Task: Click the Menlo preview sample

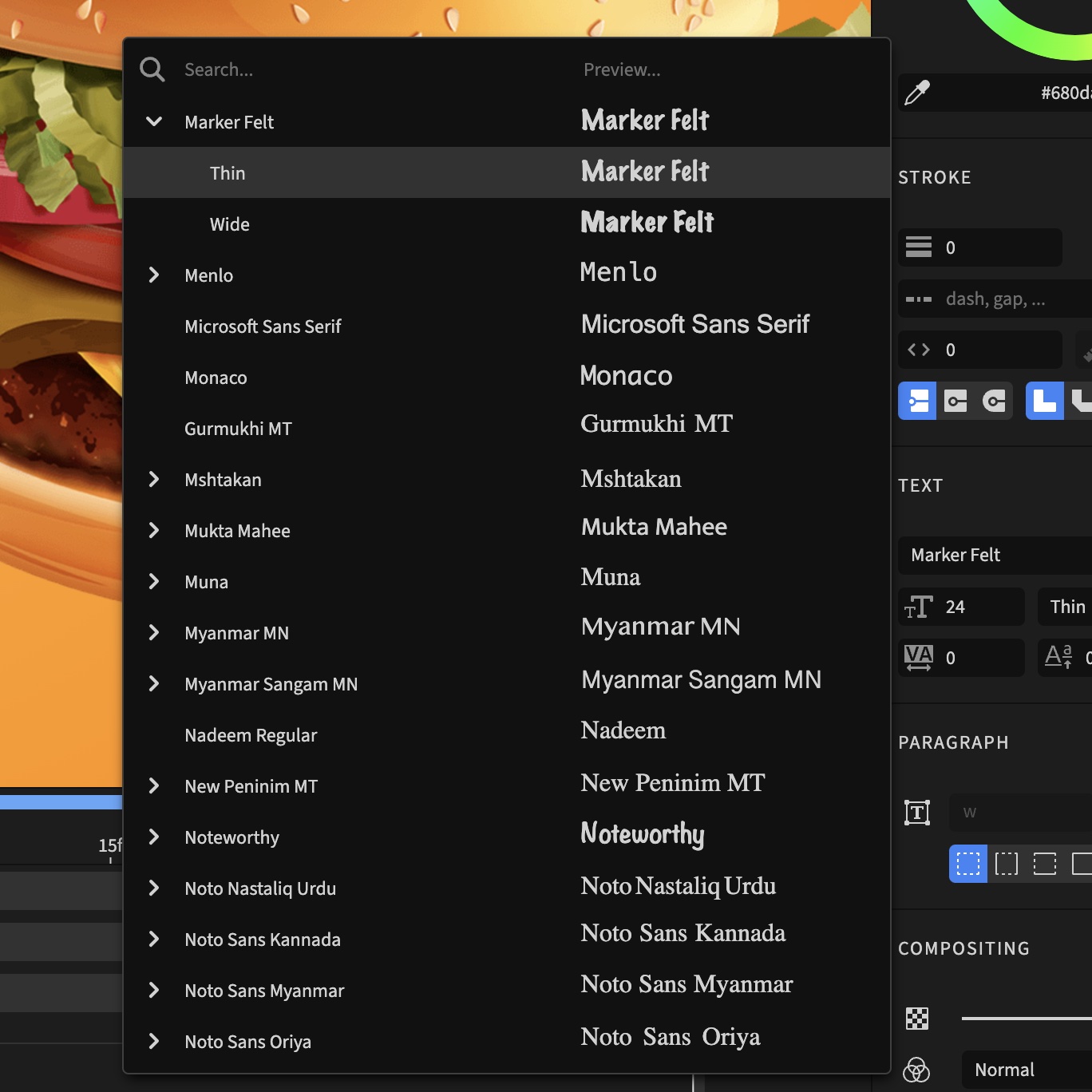Action: (619, 272)
